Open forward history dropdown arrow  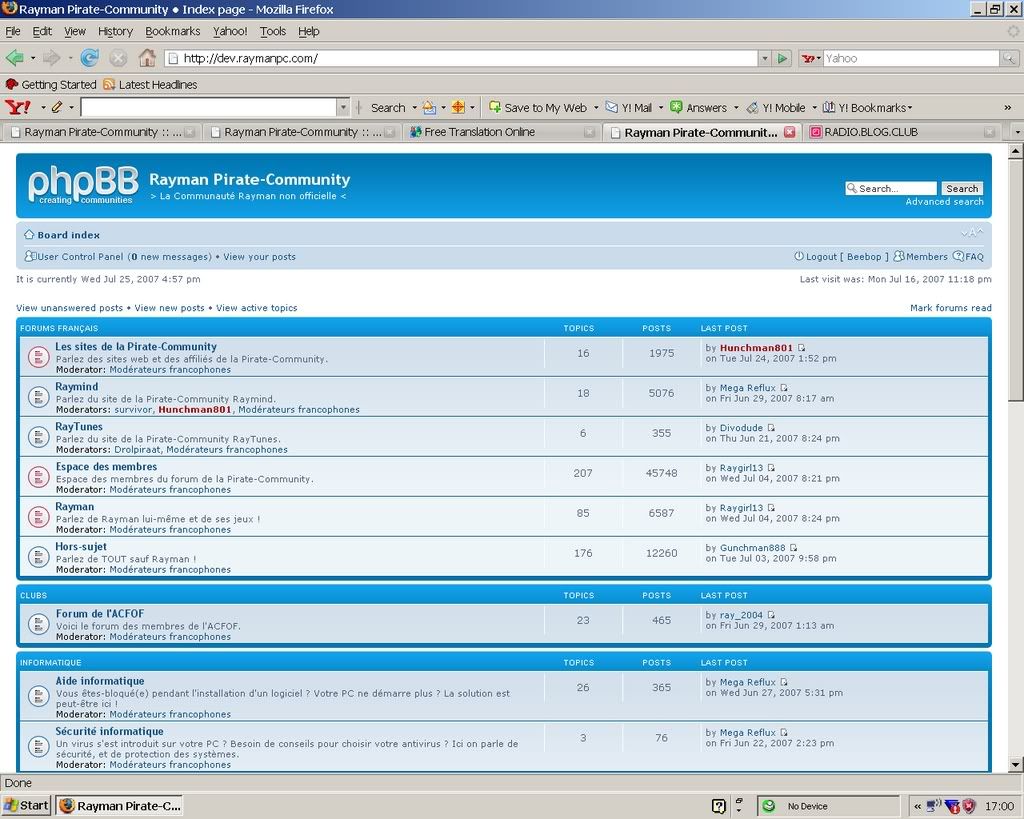[70, 58]
